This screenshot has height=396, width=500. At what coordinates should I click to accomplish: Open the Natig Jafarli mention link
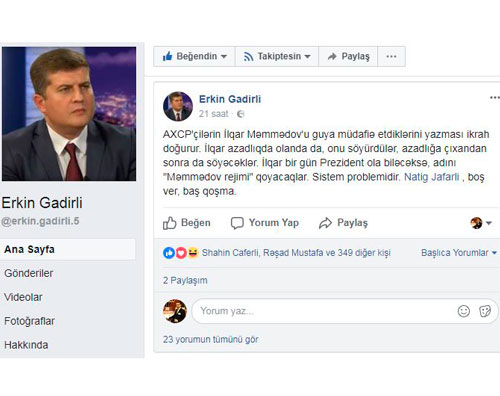click(x=431, y=177)
